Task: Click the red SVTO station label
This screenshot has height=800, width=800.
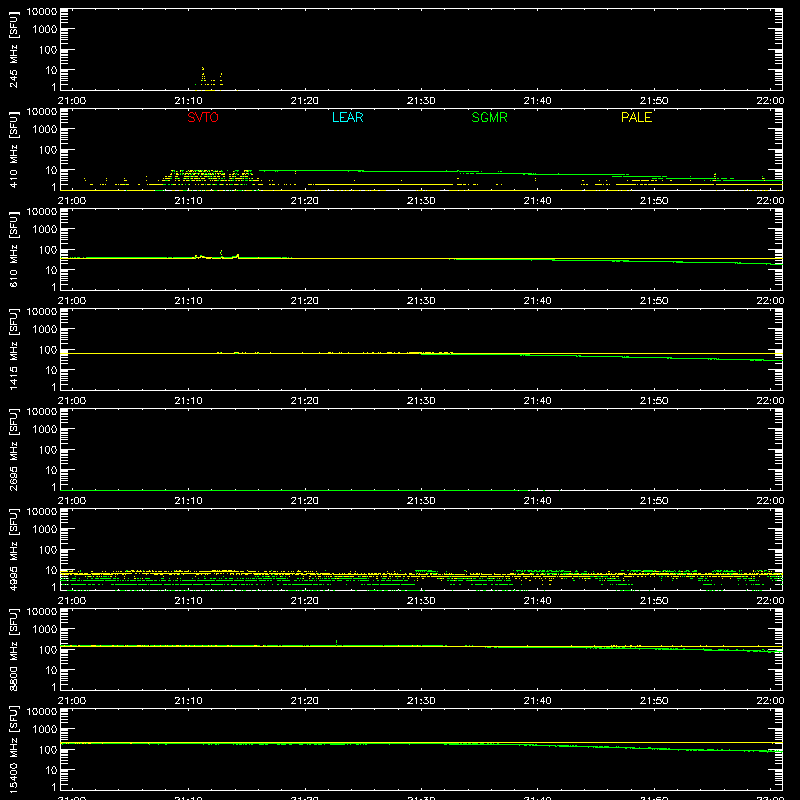Action: (x=203, y=117)
